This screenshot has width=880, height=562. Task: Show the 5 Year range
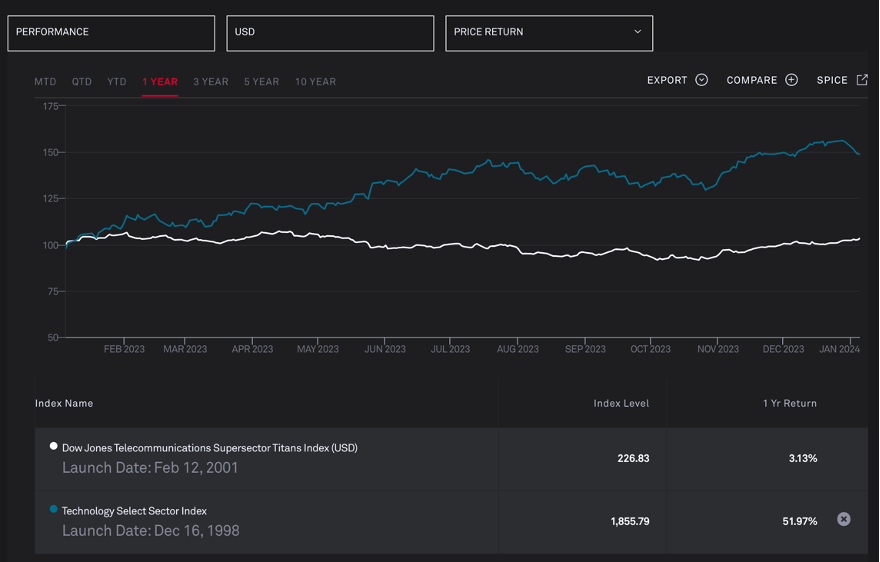(261, 82)
